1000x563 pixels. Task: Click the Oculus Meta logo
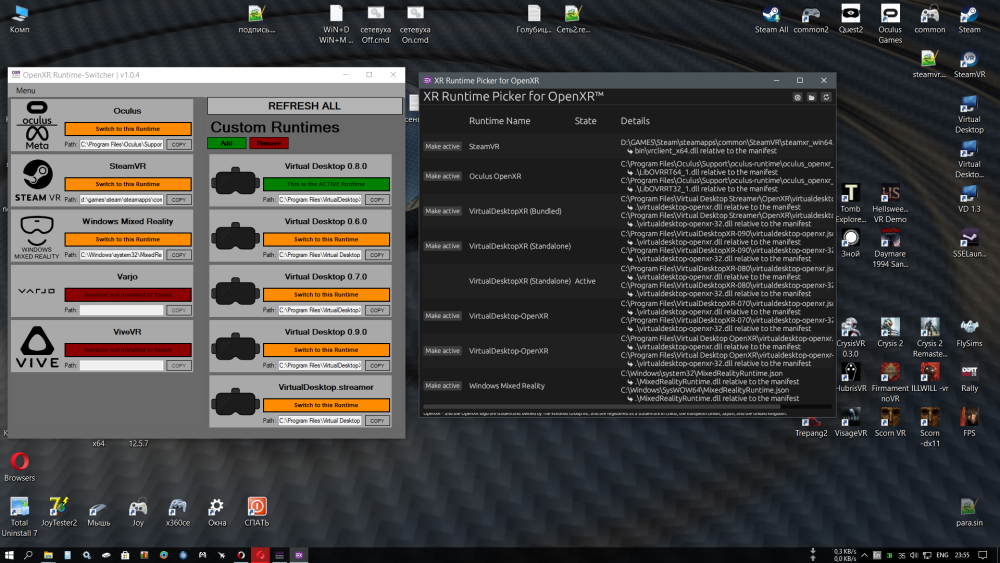point(37,125)
